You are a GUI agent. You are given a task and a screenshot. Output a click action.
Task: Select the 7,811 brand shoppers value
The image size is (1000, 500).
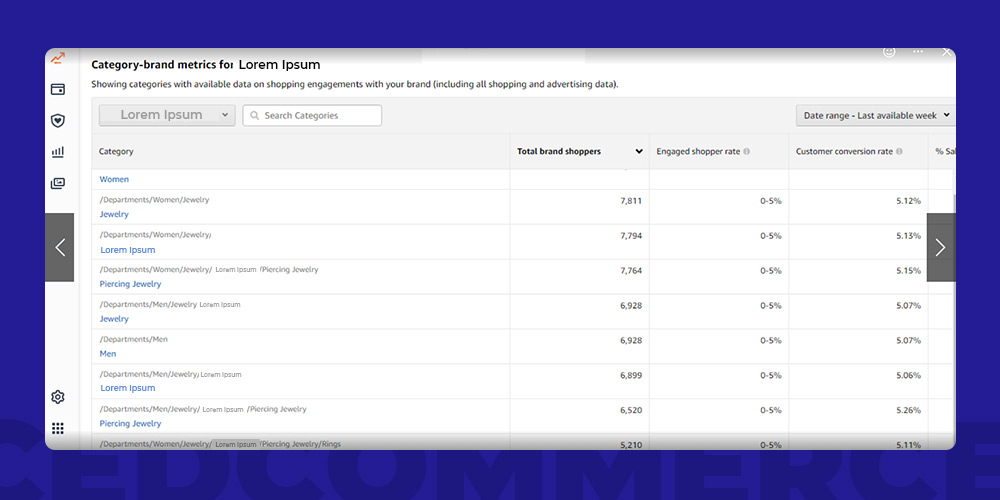(631, 201)
